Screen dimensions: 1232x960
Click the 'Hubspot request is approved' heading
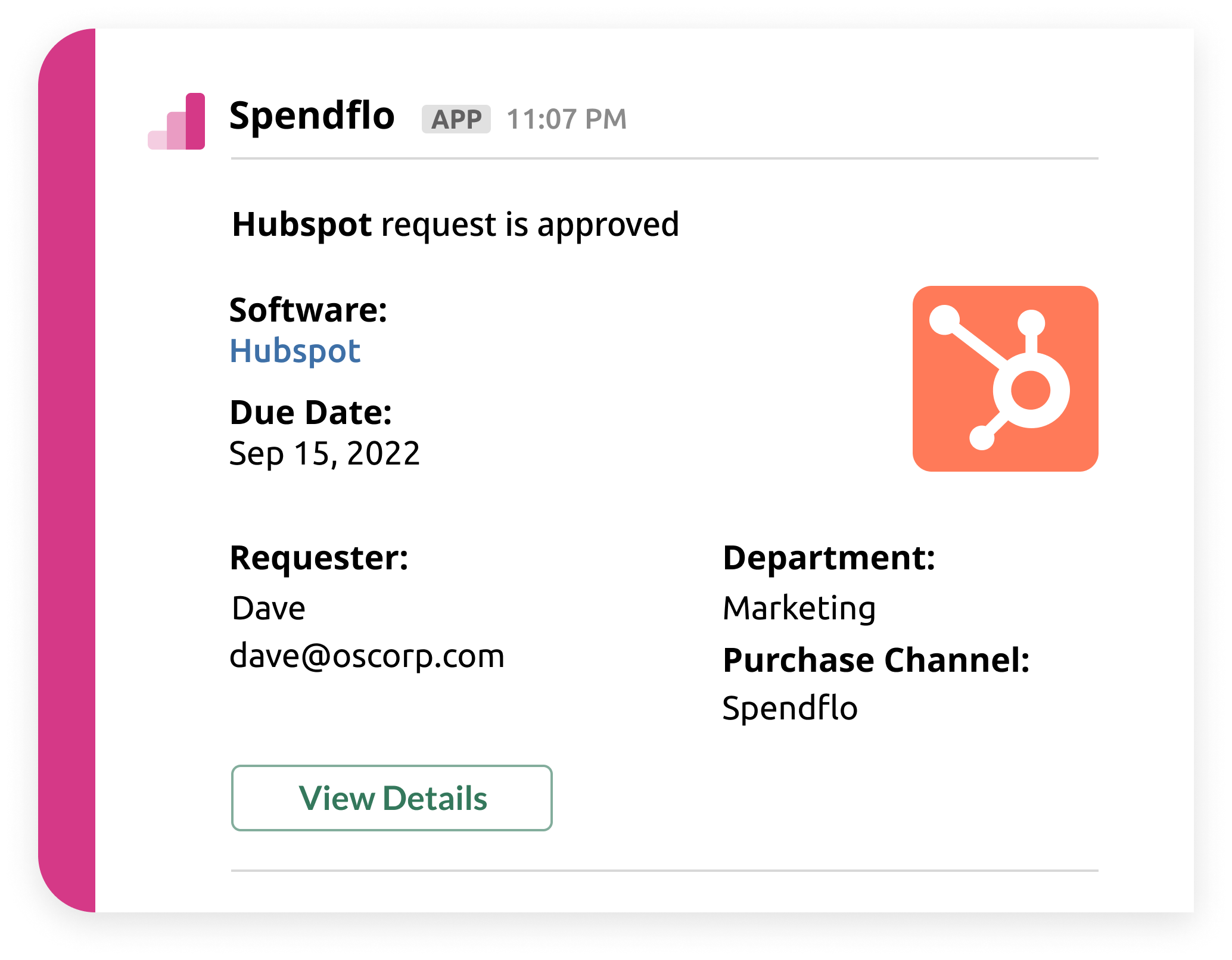coord(456,225)
